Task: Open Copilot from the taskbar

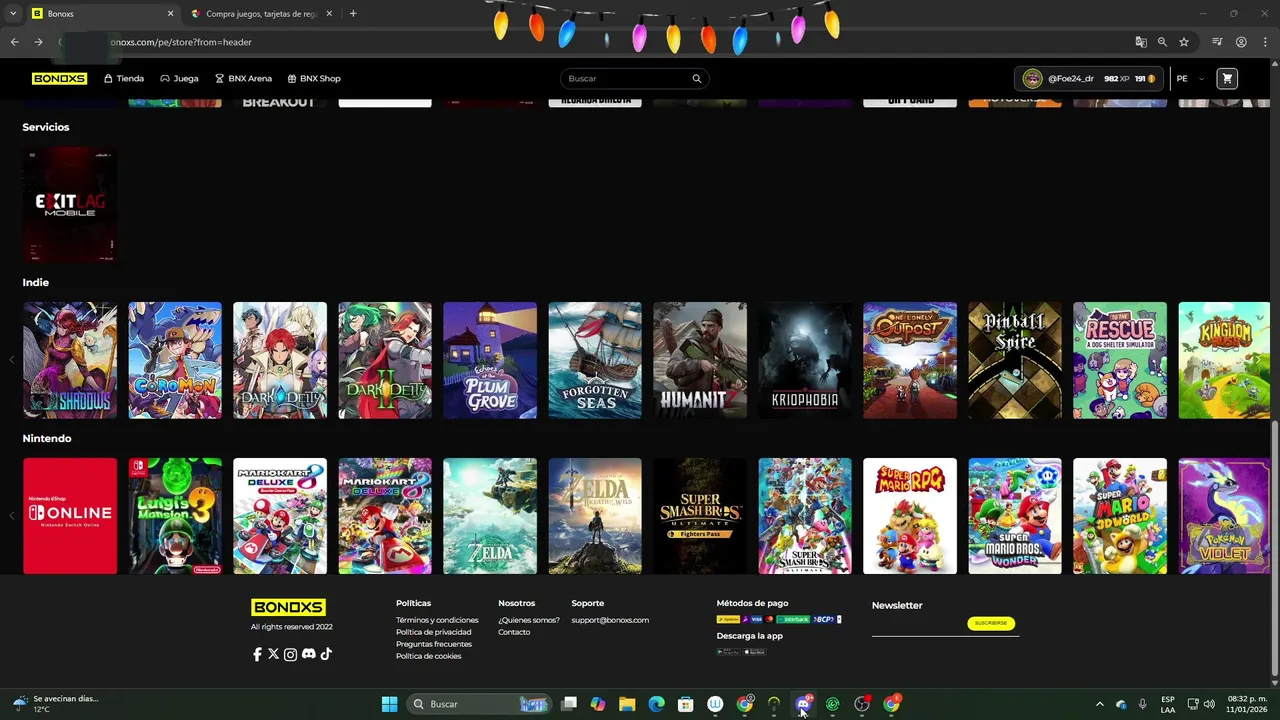Action: (x=598, y=704)
